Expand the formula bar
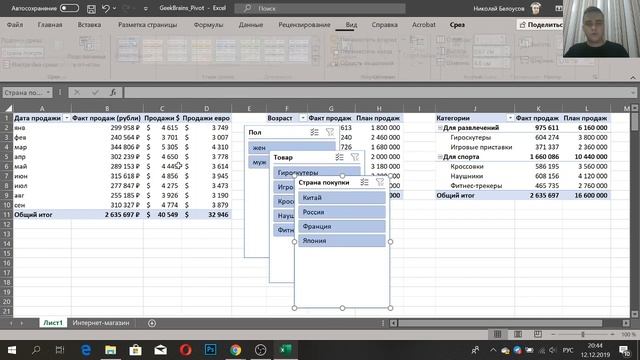Viewport: 640px width, 360px height. coord(633,93)
